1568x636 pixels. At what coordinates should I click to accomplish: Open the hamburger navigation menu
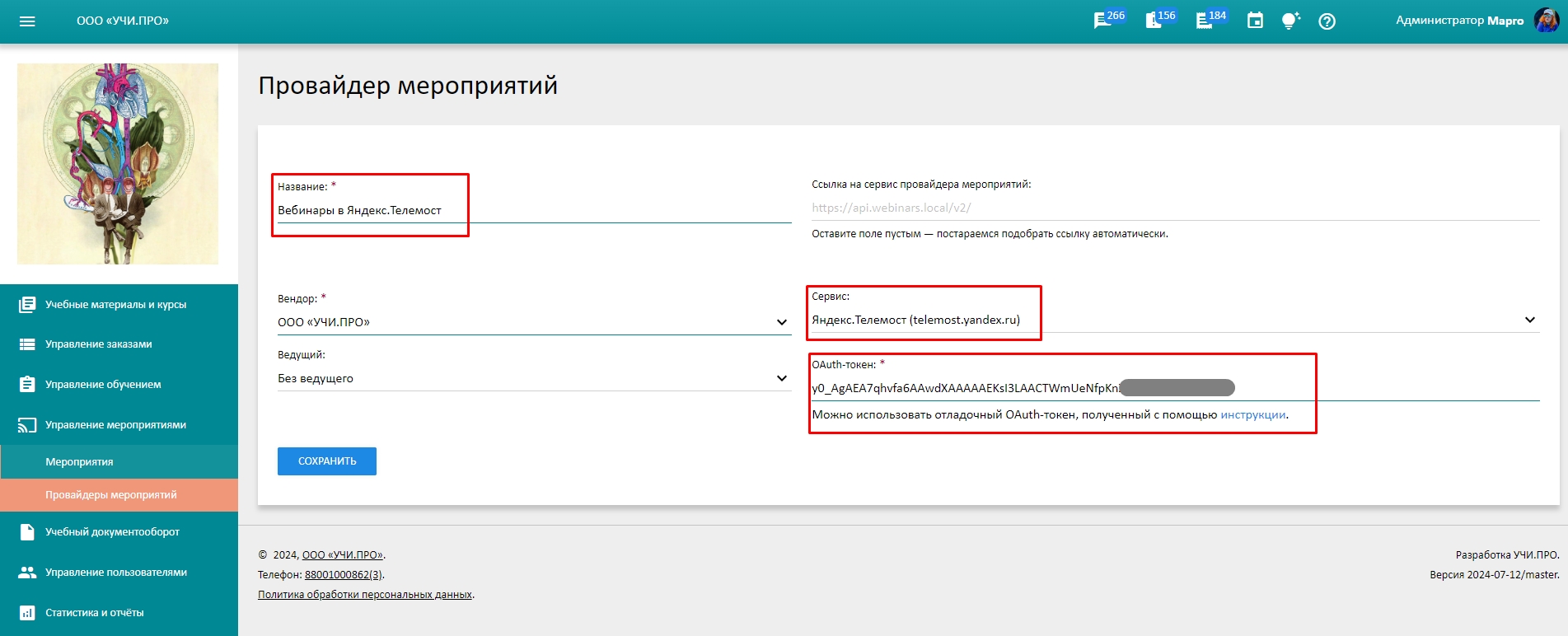[x=27, y=21]
